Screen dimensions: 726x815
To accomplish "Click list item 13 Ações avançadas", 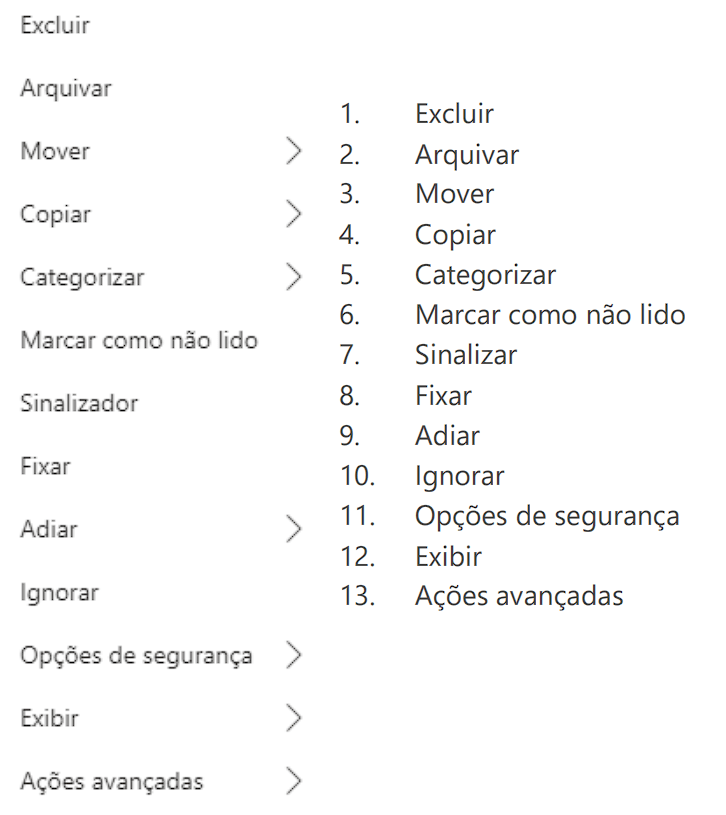I will pos(519,596).
